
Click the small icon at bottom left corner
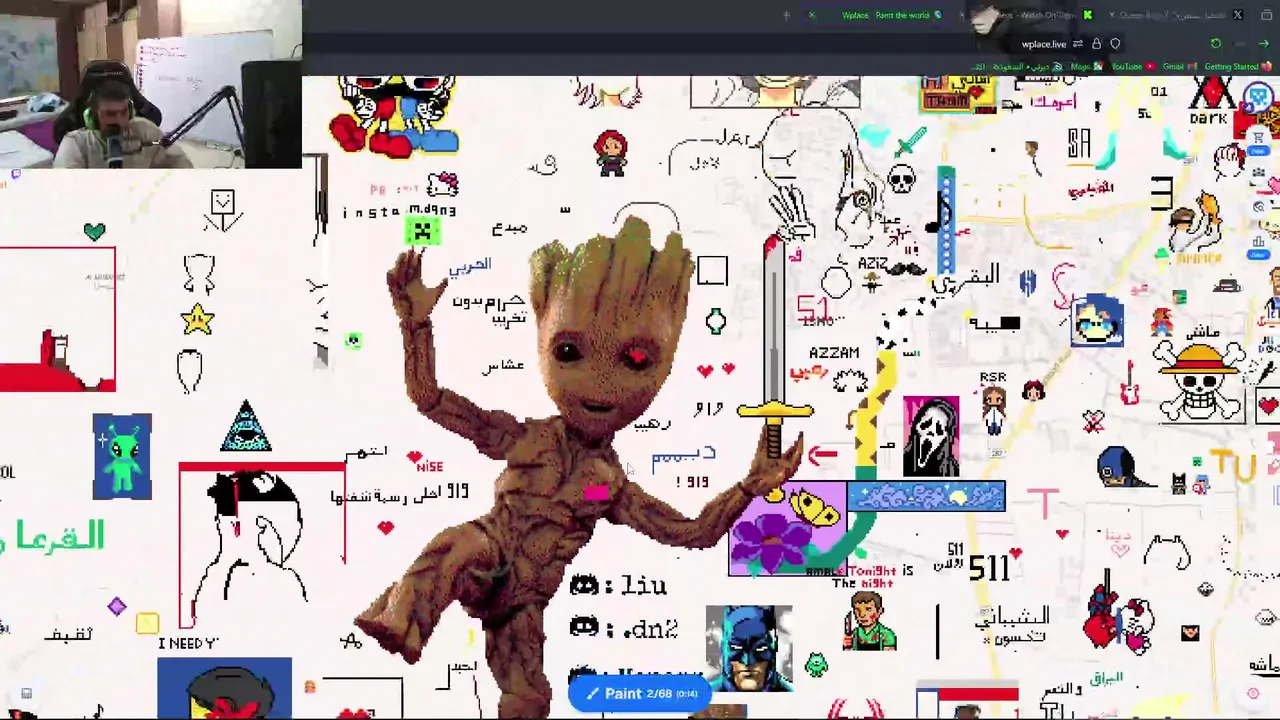click(x=27, y=693)
